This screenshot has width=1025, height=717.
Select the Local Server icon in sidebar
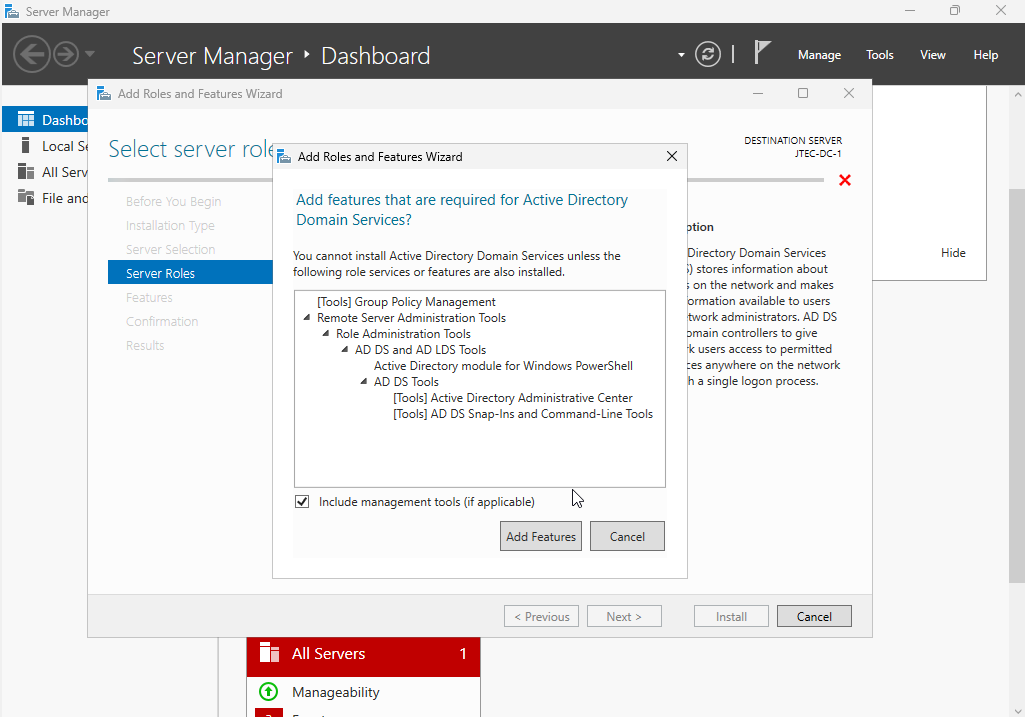[x=25, y=145]
